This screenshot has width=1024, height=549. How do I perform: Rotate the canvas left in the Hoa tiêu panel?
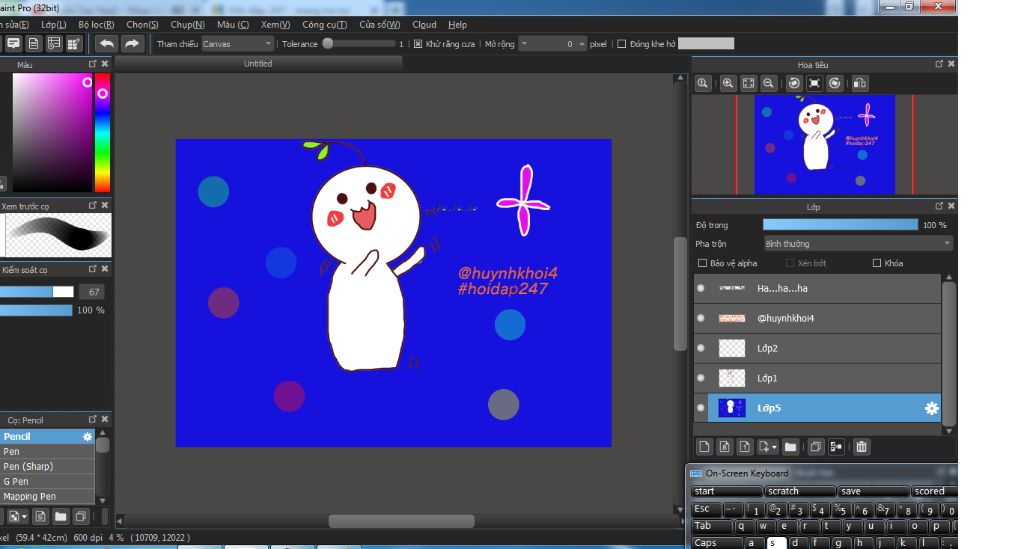794,84
